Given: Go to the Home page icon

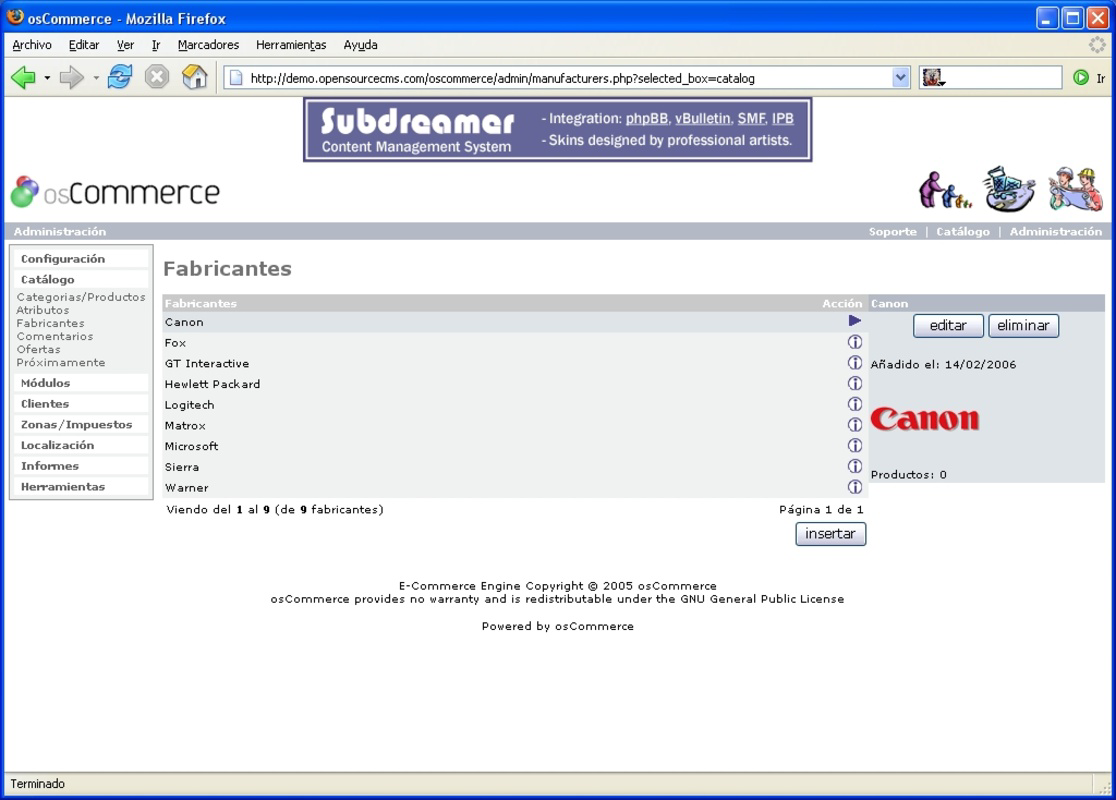Looking at the screenshot, I should [x=194, y=76].
